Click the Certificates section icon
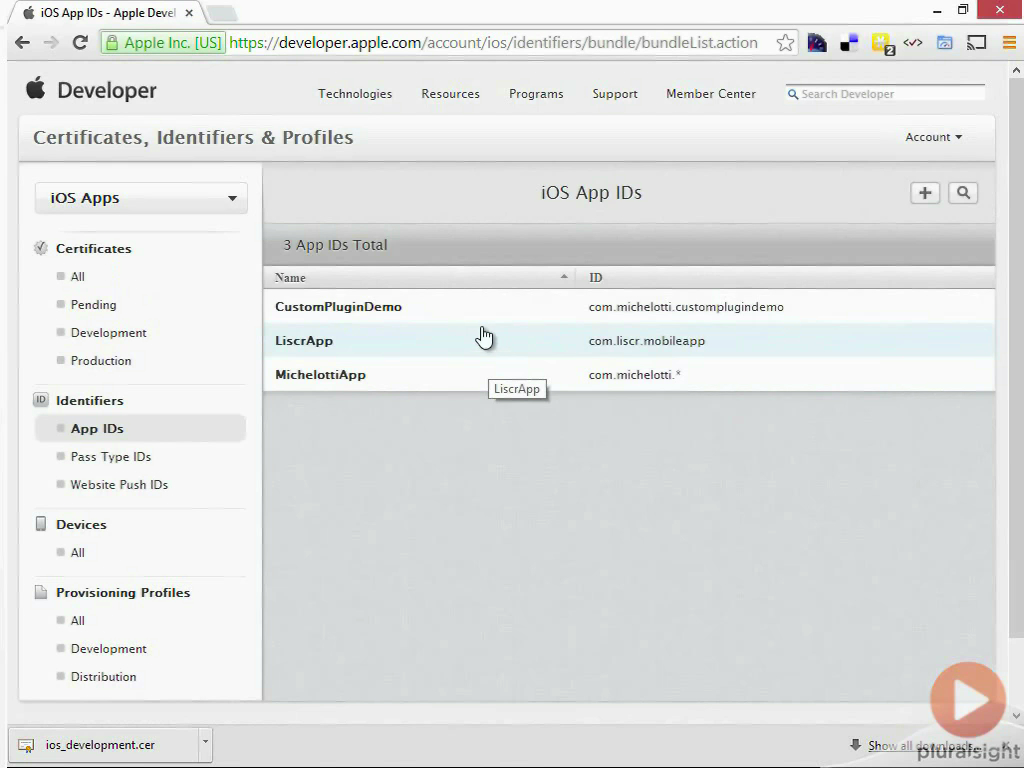The width and height of the screenshot is (1024, 768). point(40,248)
